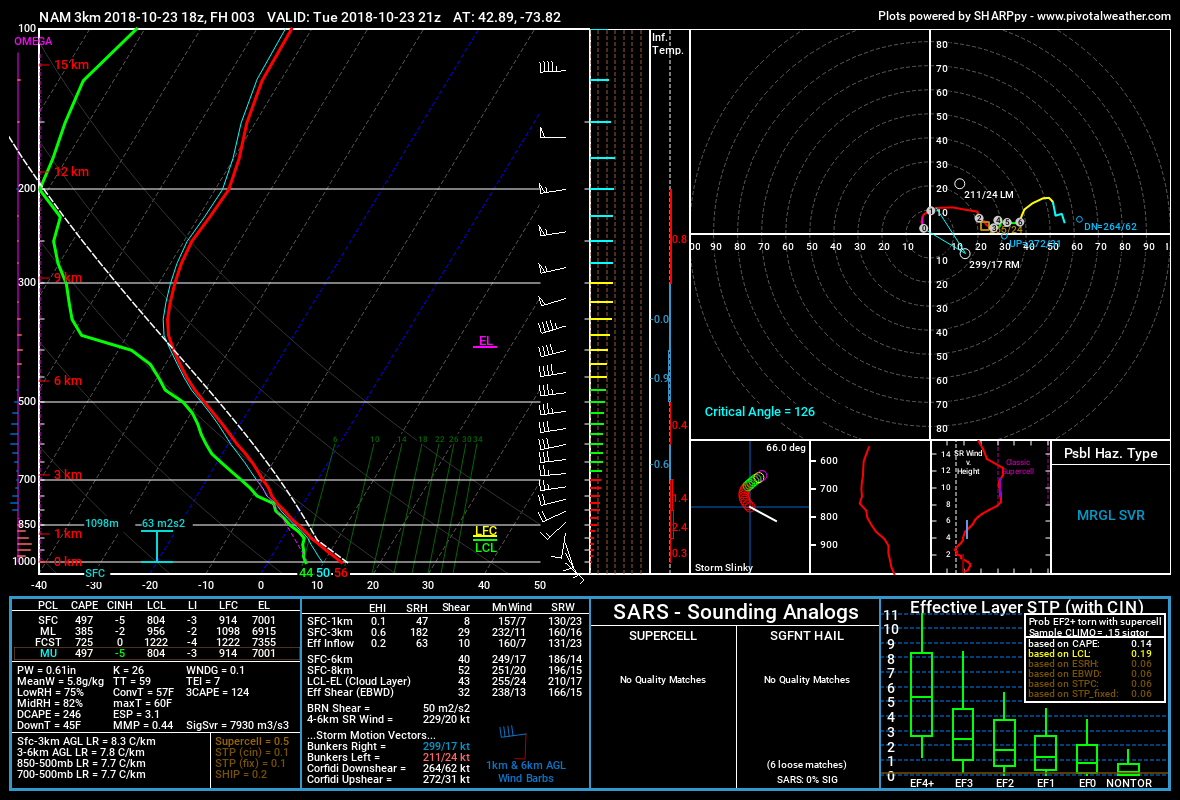The width and height of the screenshot is (1180, 800).
Task: Click the "Supercell = 0.5" index
Action: (252, 741)
